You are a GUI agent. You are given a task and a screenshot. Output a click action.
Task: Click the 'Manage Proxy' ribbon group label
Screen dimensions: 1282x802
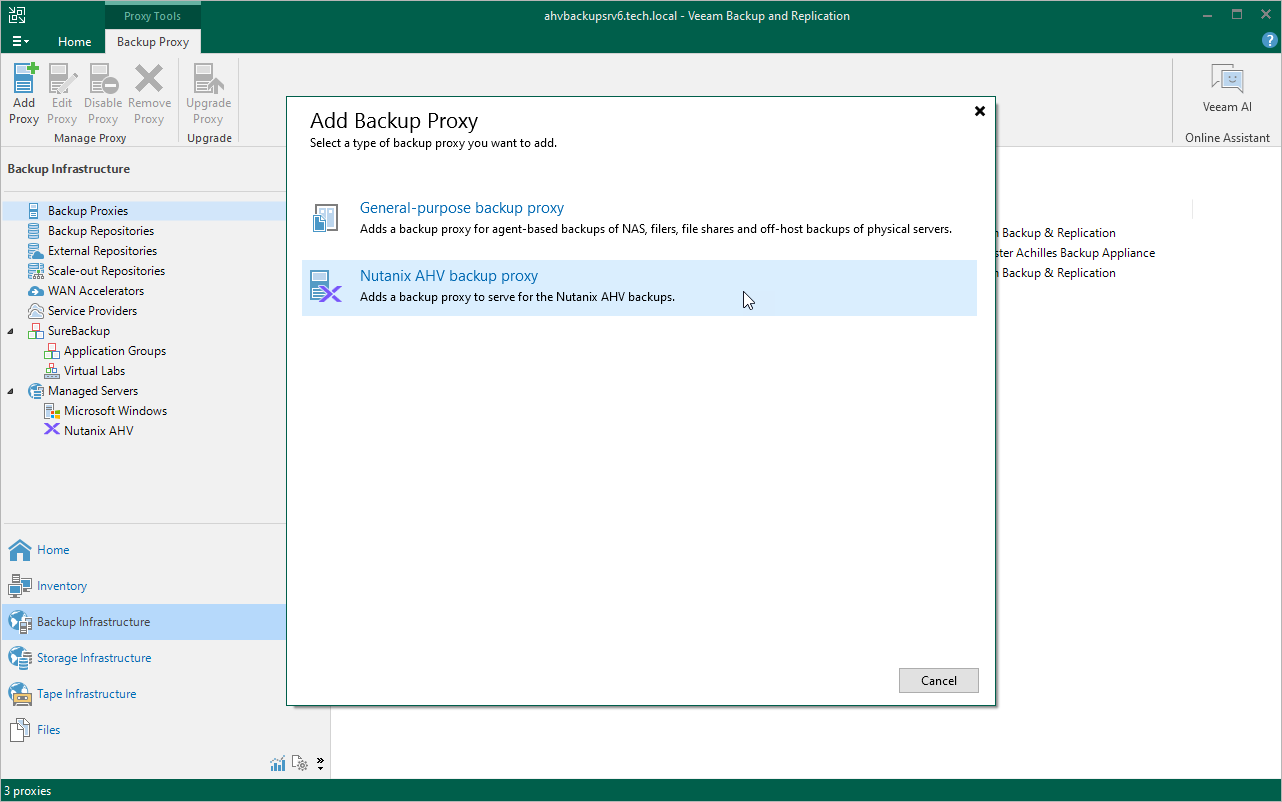point(90,138)
